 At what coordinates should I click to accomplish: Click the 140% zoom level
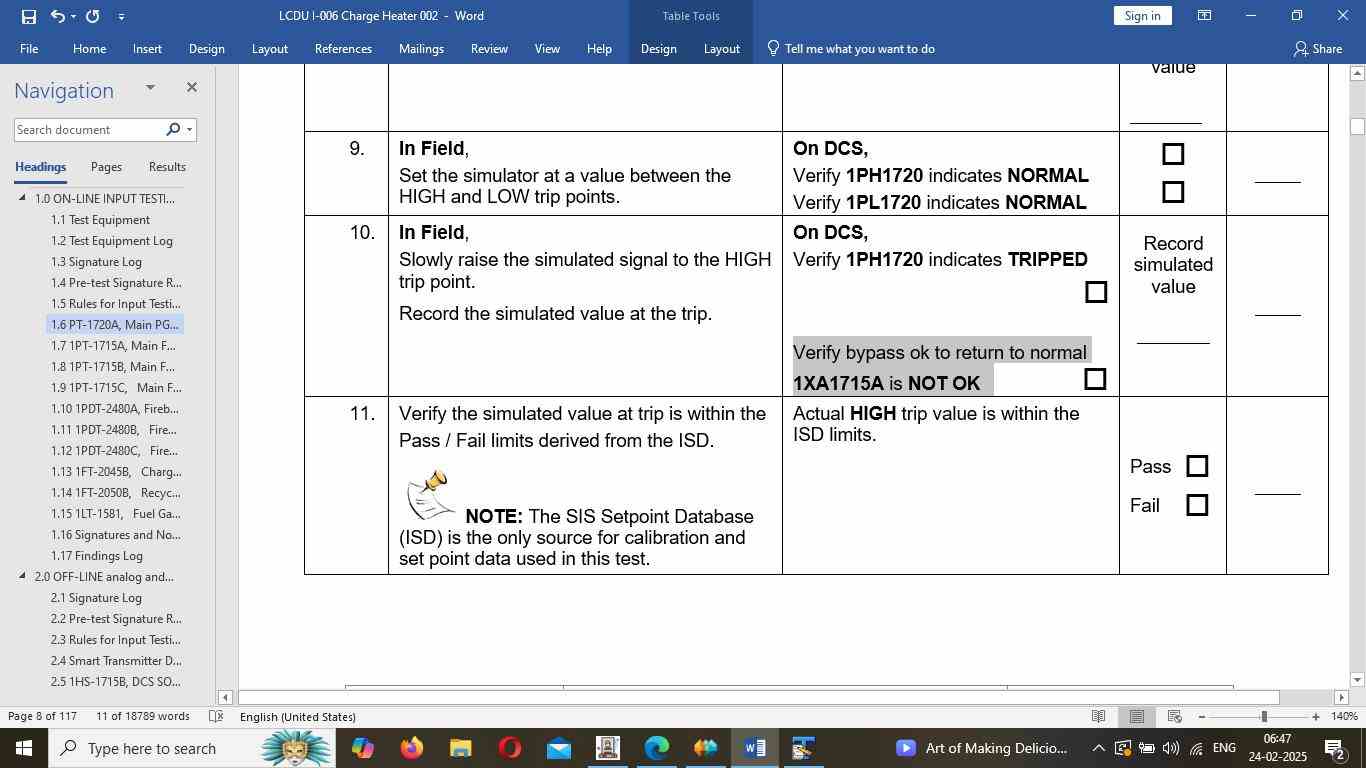pyautogui.click(x=1344, y=716)
